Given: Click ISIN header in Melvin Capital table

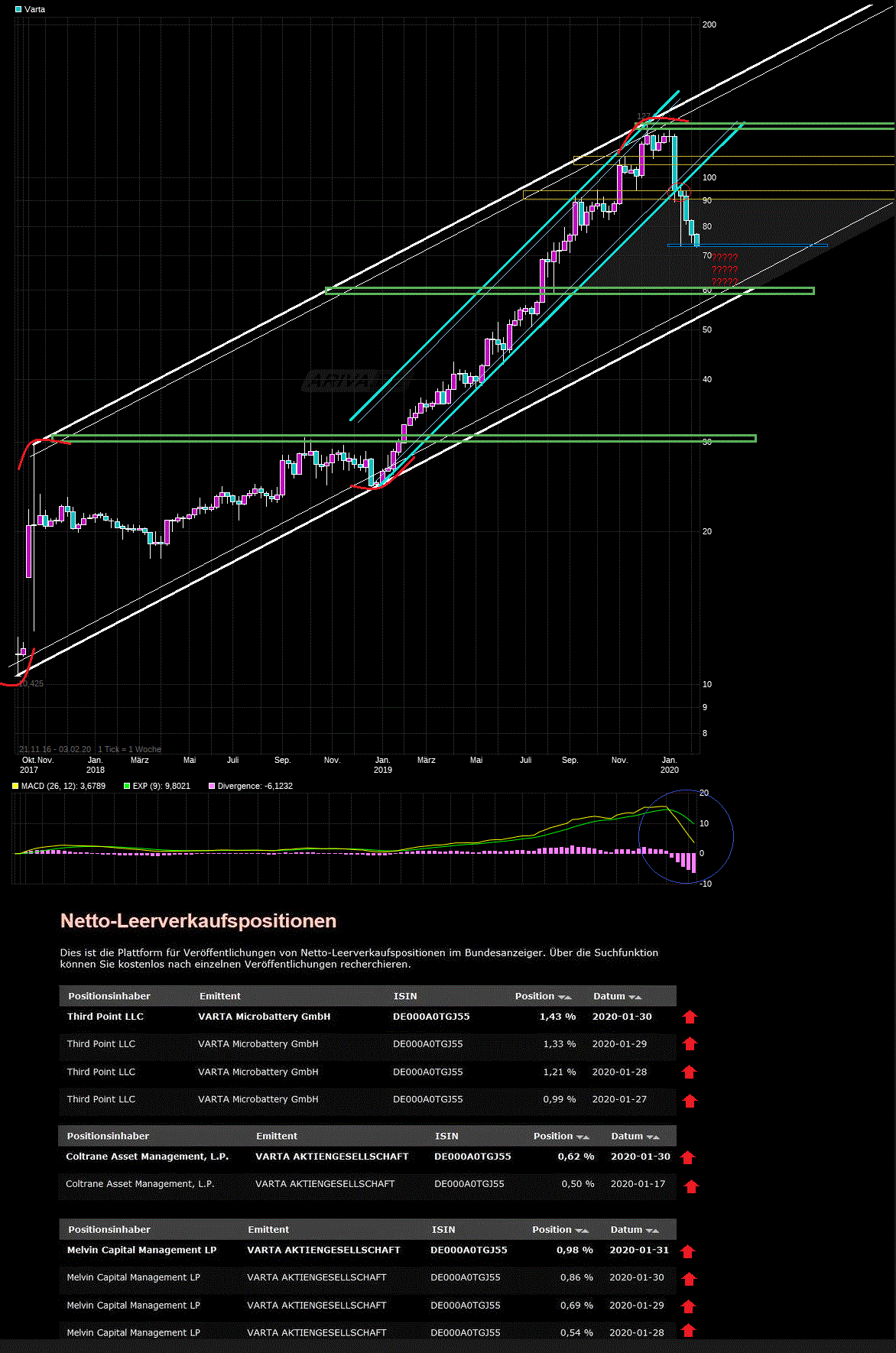Looking at the screenshot, I should click(x=443, y=1229).
